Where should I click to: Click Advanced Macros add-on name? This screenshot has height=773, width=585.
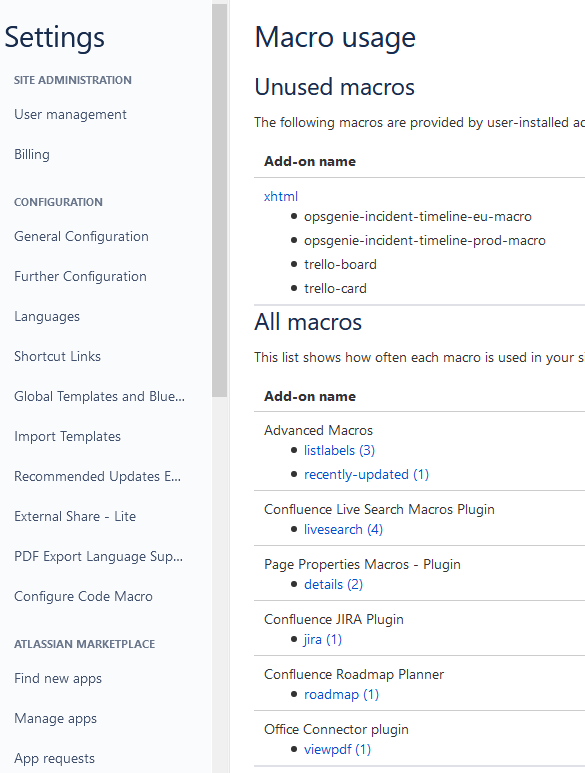(318, 430)
